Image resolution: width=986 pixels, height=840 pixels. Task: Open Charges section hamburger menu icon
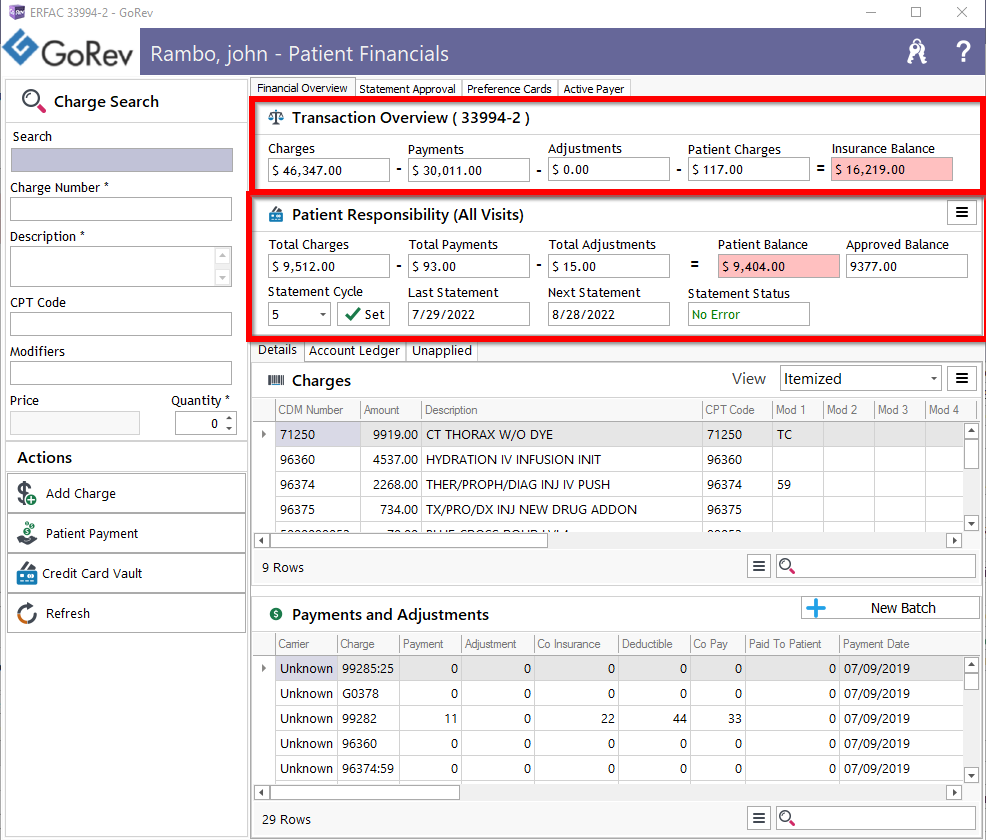tap(961, 378)
